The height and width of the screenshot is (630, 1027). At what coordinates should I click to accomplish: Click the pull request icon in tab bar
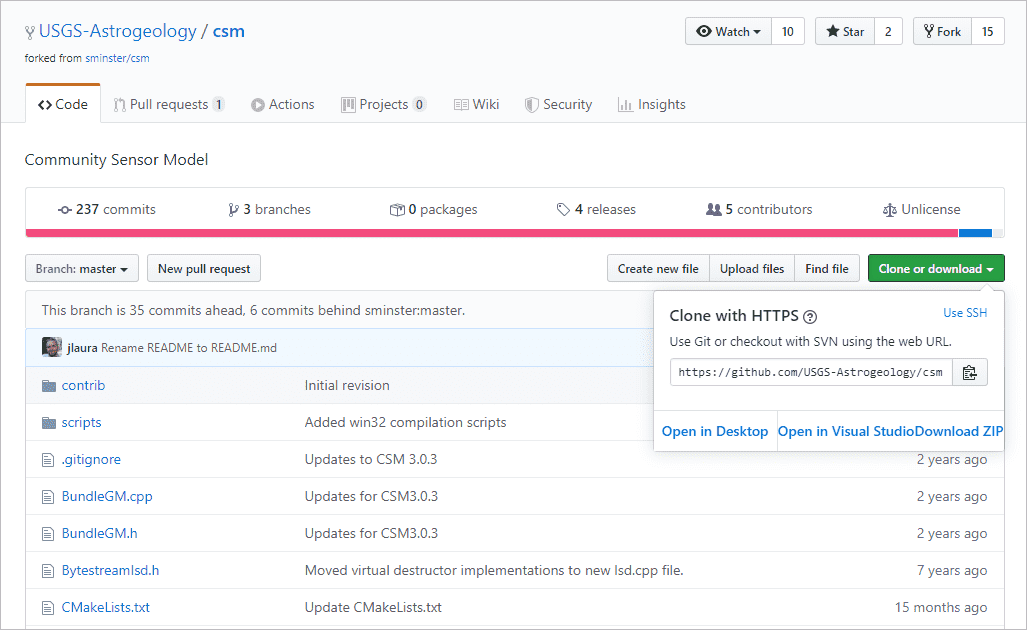[119, 105]
